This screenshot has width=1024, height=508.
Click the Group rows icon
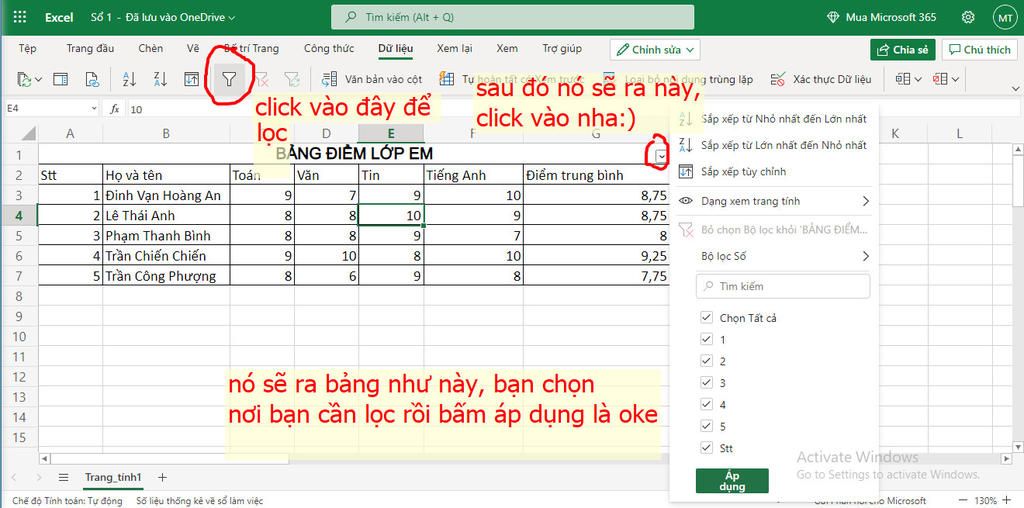[x=903, y=80]
